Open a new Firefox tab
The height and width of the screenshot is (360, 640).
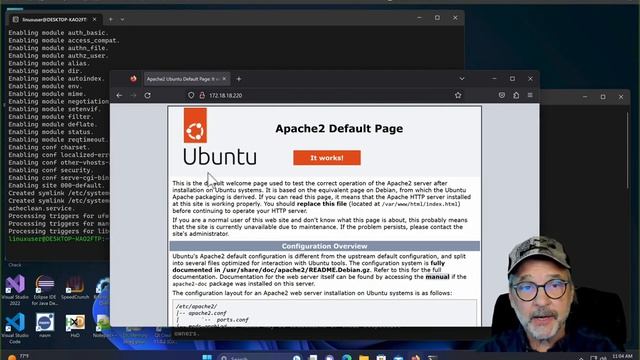[x=239, y=79]
